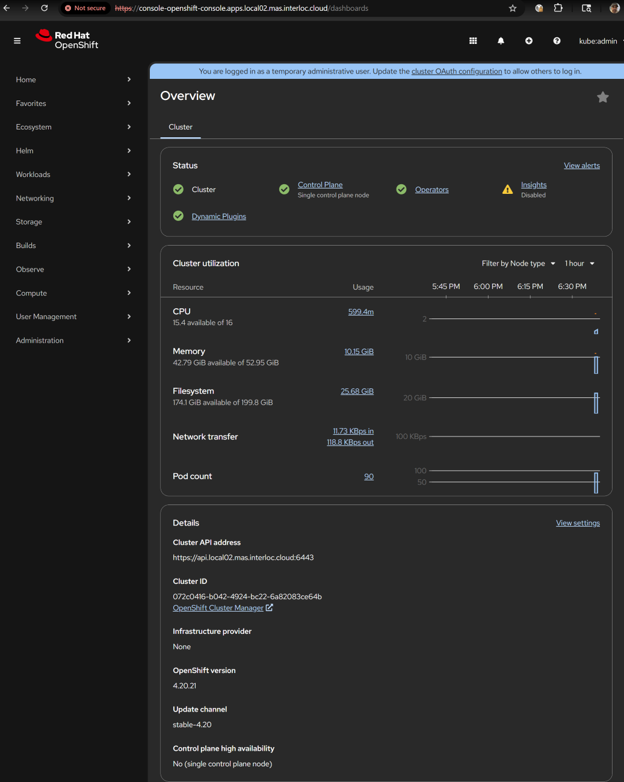Open the Pod count 90 link
624x782 pixels.
[x=369, y=477]
